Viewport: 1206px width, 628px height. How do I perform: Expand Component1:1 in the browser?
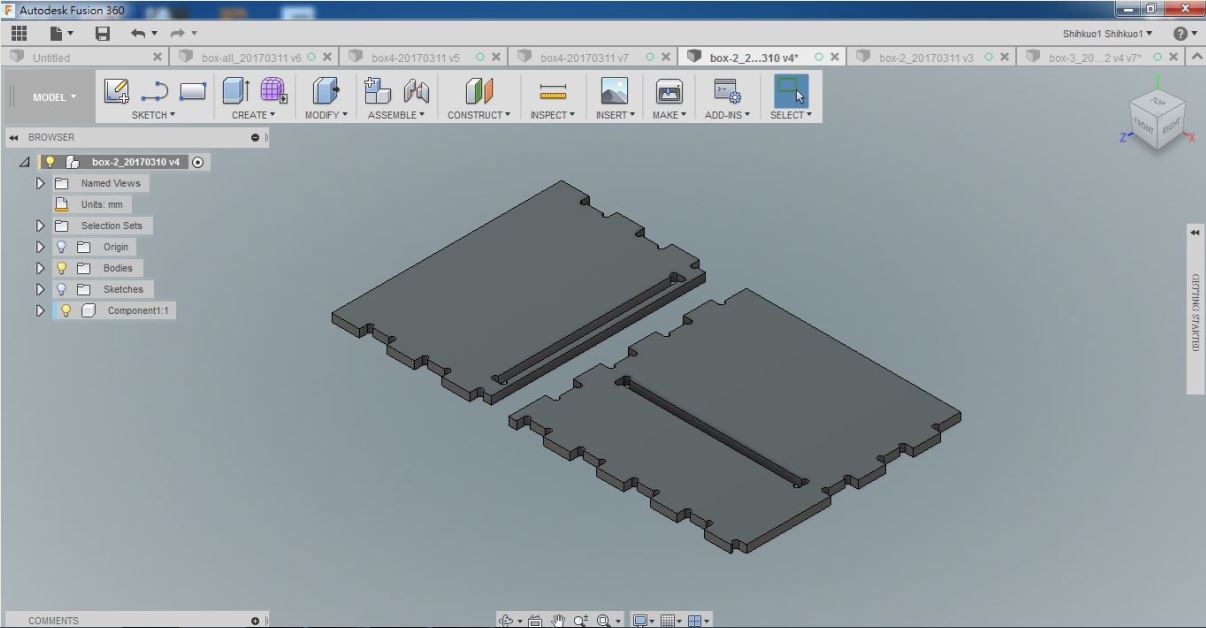[x=40, y=310]
